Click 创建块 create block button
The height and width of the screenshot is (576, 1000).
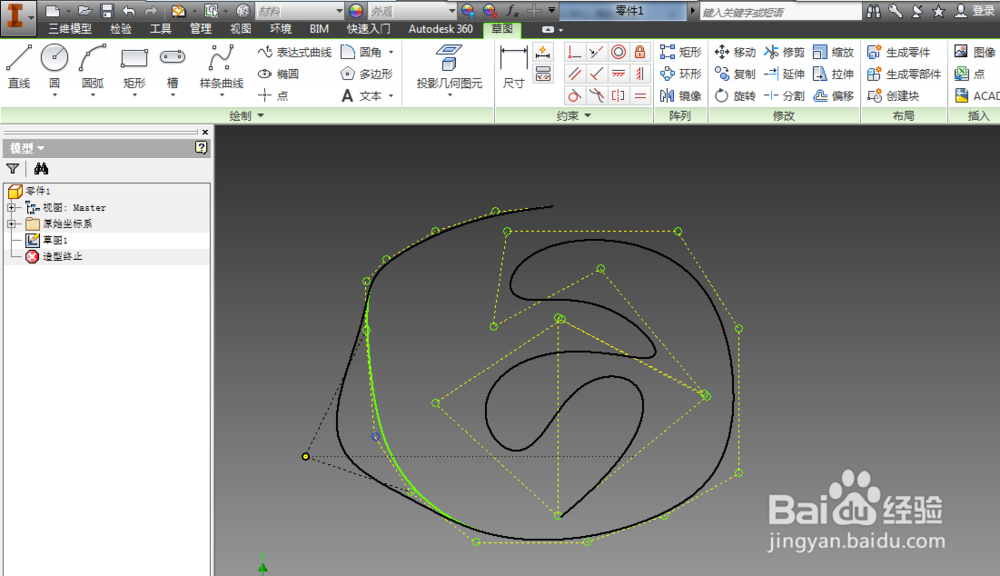click(x=893, y=96)
